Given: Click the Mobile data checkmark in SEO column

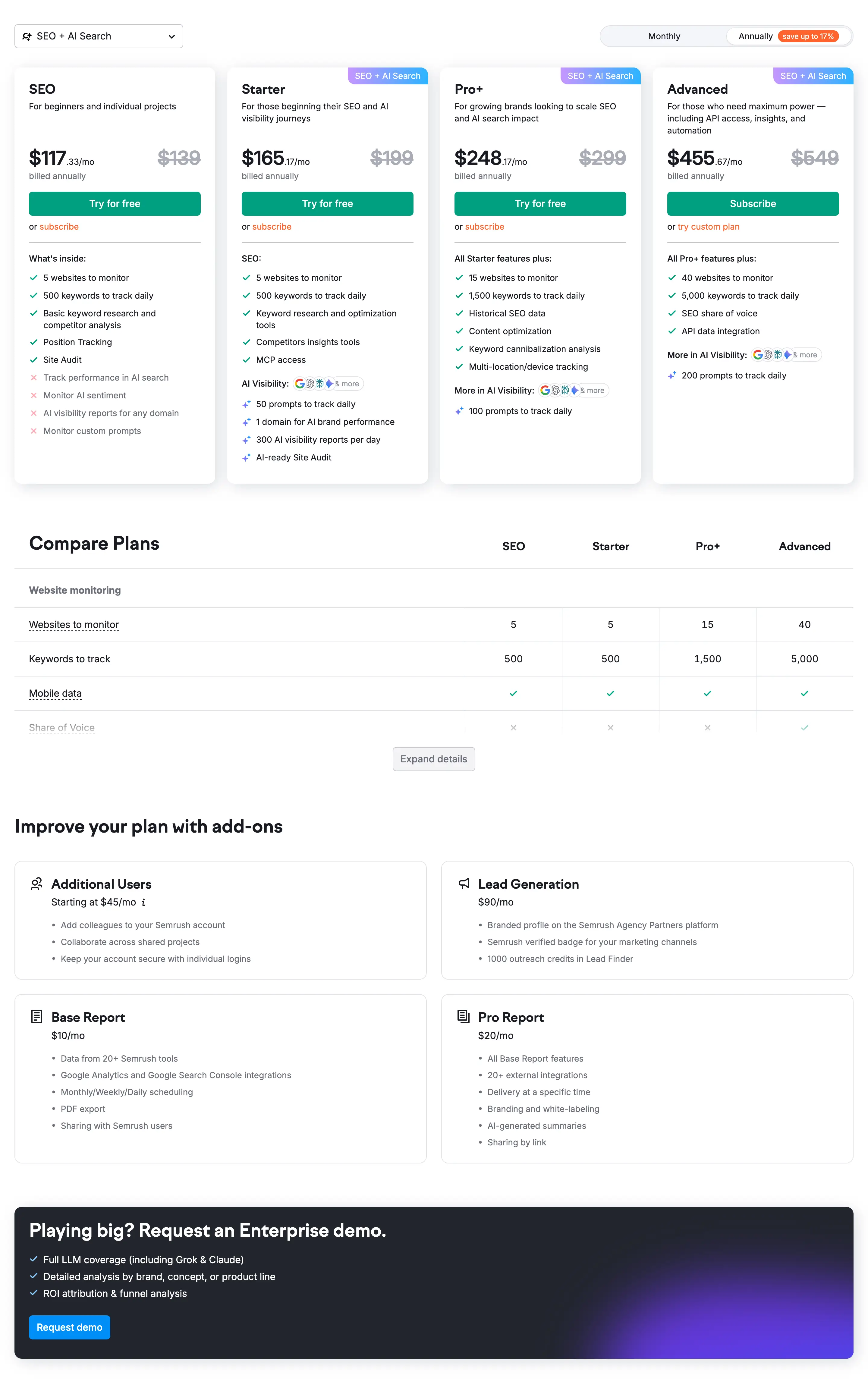Looking at the screenshot, I should (x=513, y=693).
